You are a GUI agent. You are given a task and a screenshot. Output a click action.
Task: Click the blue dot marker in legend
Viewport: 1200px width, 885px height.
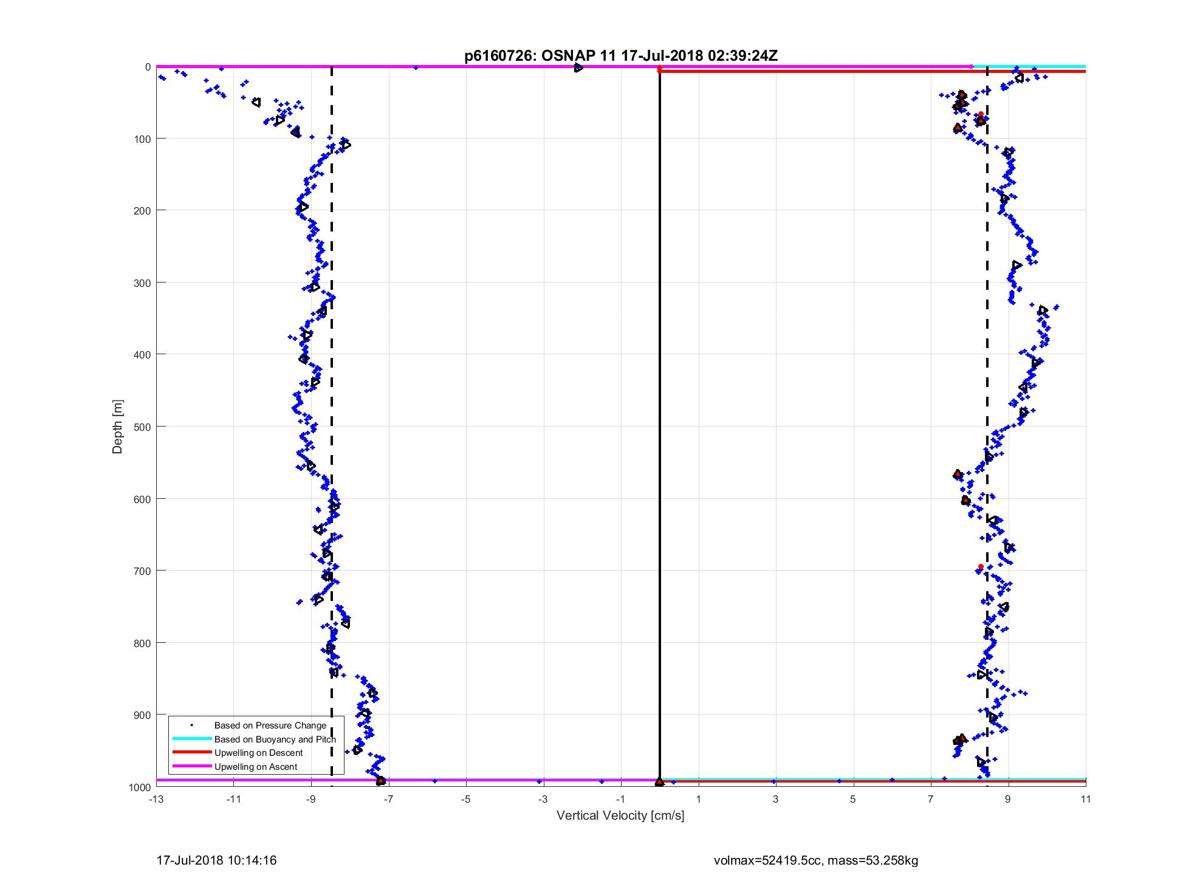pos(191,724)
